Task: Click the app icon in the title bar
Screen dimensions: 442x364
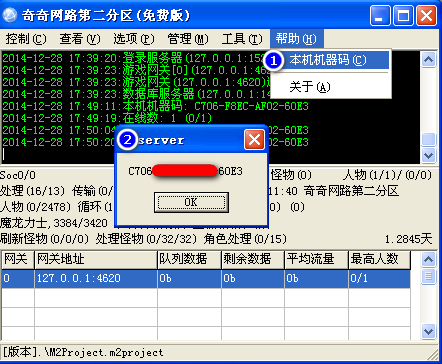Action: 9,15
